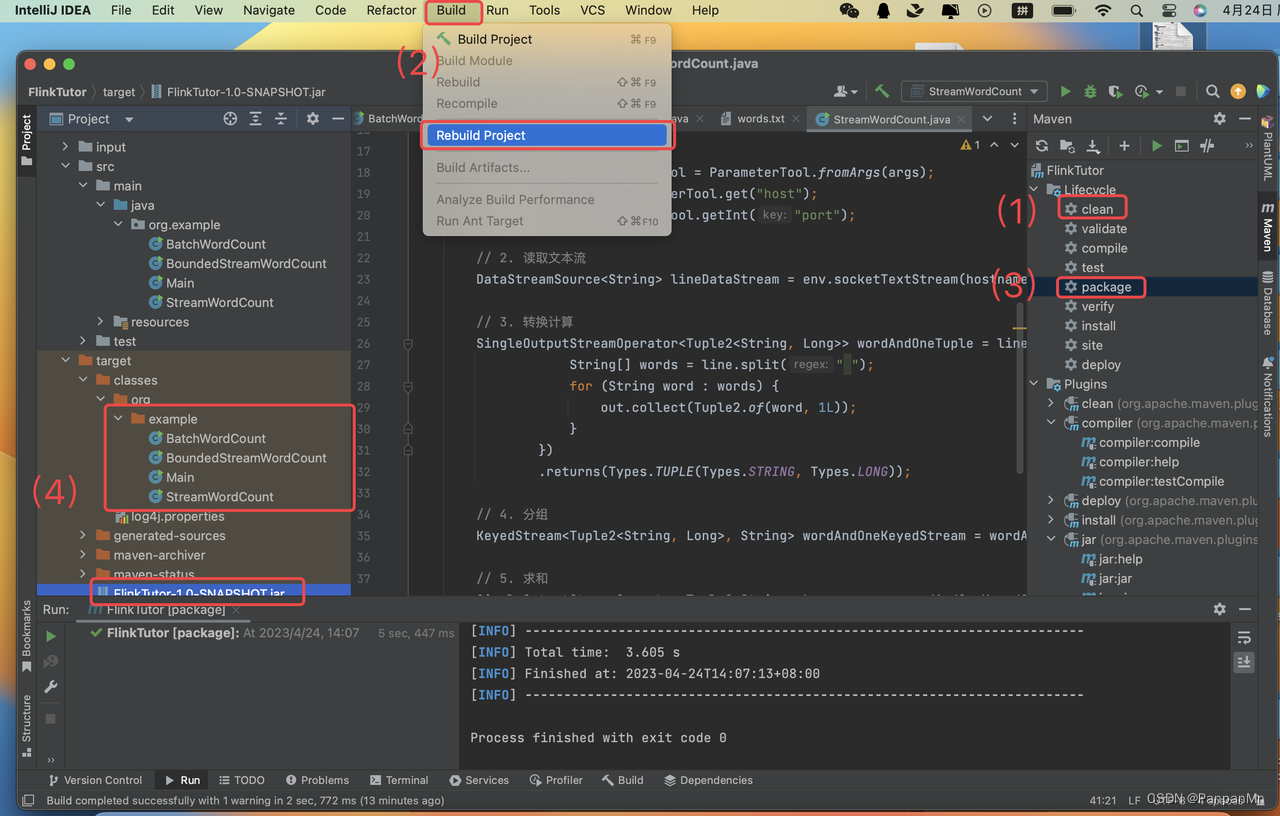Screen dimensions: 1280x816
Task: Expand the deploy plugin node in Maven
Action: [x=1051, y=501]
